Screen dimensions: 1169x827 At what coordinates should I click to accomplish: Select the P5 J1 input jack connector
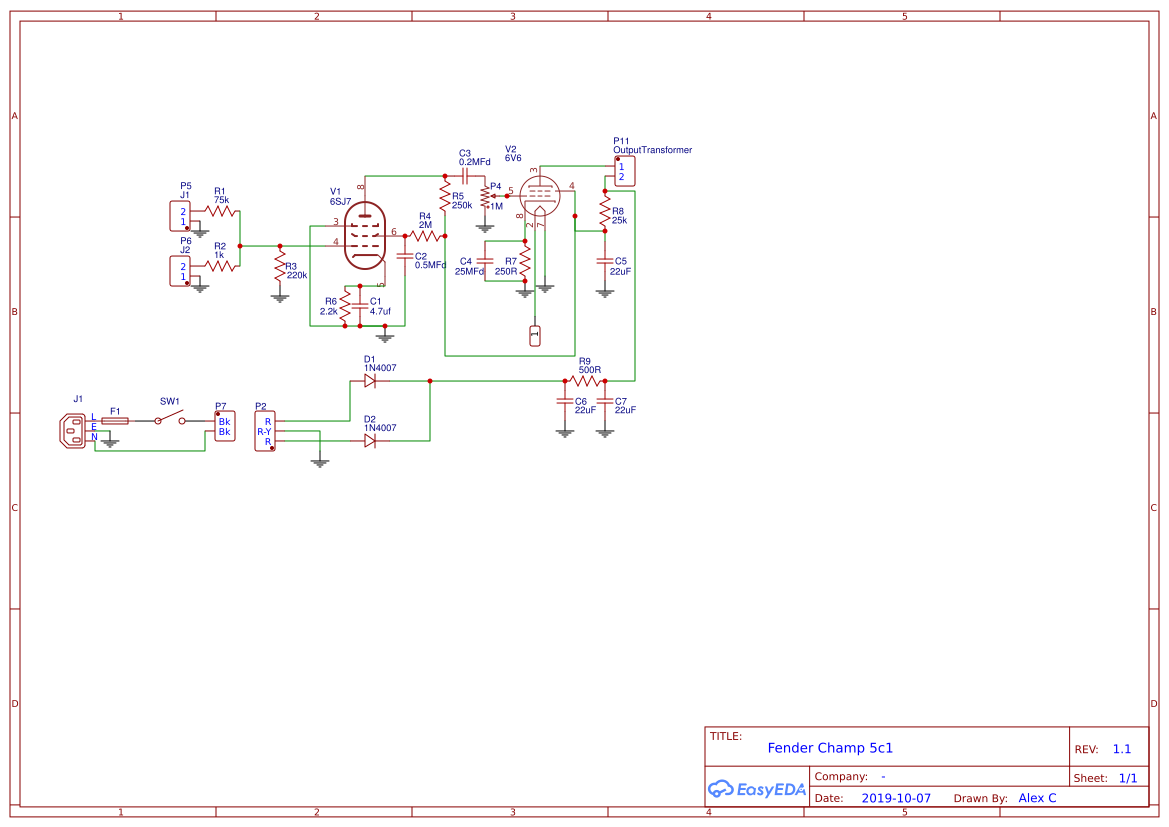click(x=180, y=216)
